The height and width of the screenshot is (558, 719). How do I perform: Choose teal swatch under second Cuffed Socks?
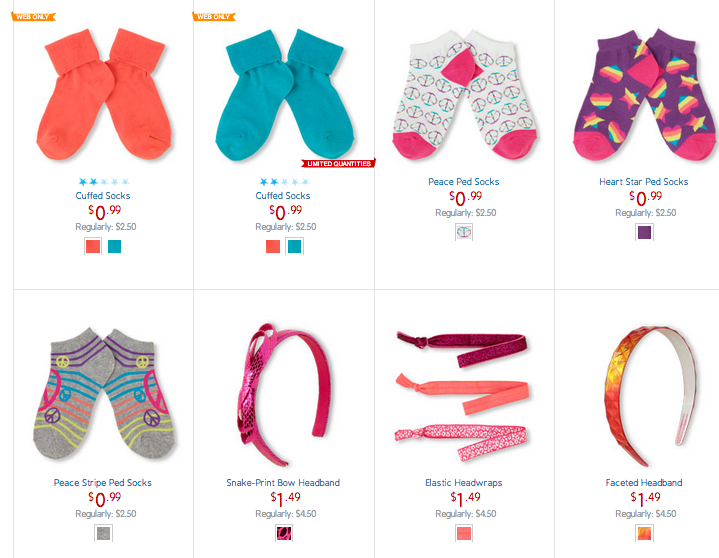click(x=294, y=246)
